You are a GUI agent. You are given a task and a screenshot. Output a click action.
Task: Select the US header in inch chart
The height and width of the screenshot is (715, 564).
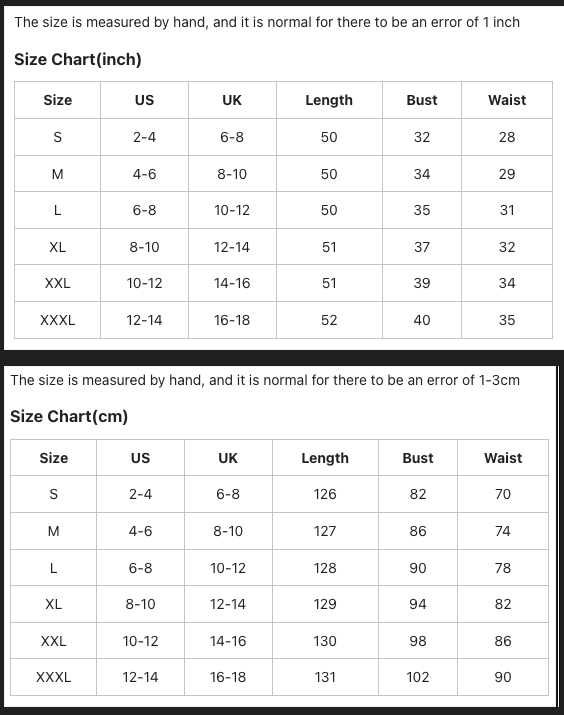pos(145,100)
